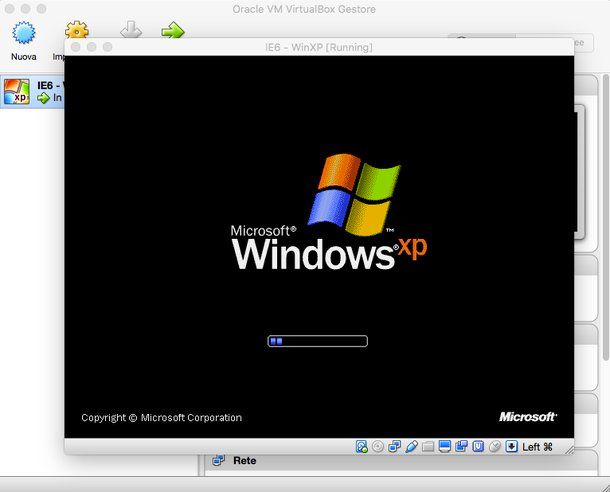The width and height of the screenshot is (610, 492).
Task: Click the IE6 – WinXP [Running] window title
Action: click(x=319, y=47)
